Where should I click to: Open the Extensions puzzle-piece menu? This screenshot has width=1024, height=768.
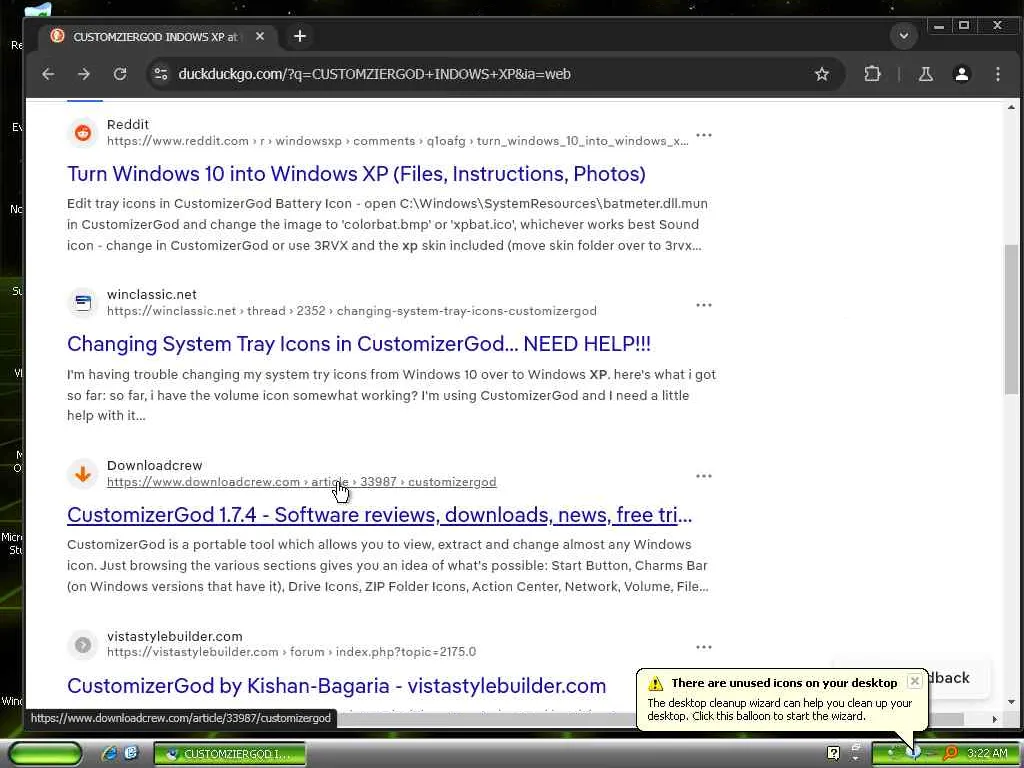point(872,74)
